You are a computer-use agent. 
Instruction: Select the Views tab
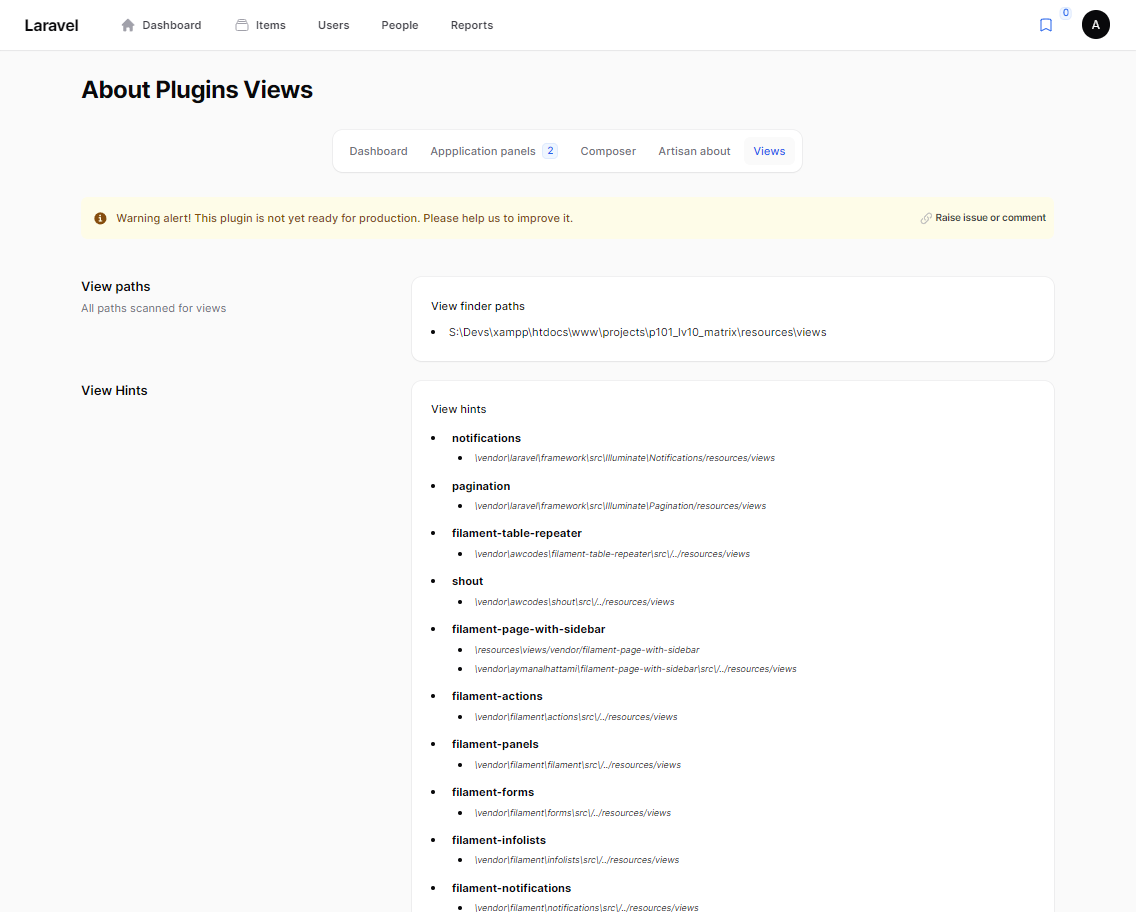tap(769, 151)
